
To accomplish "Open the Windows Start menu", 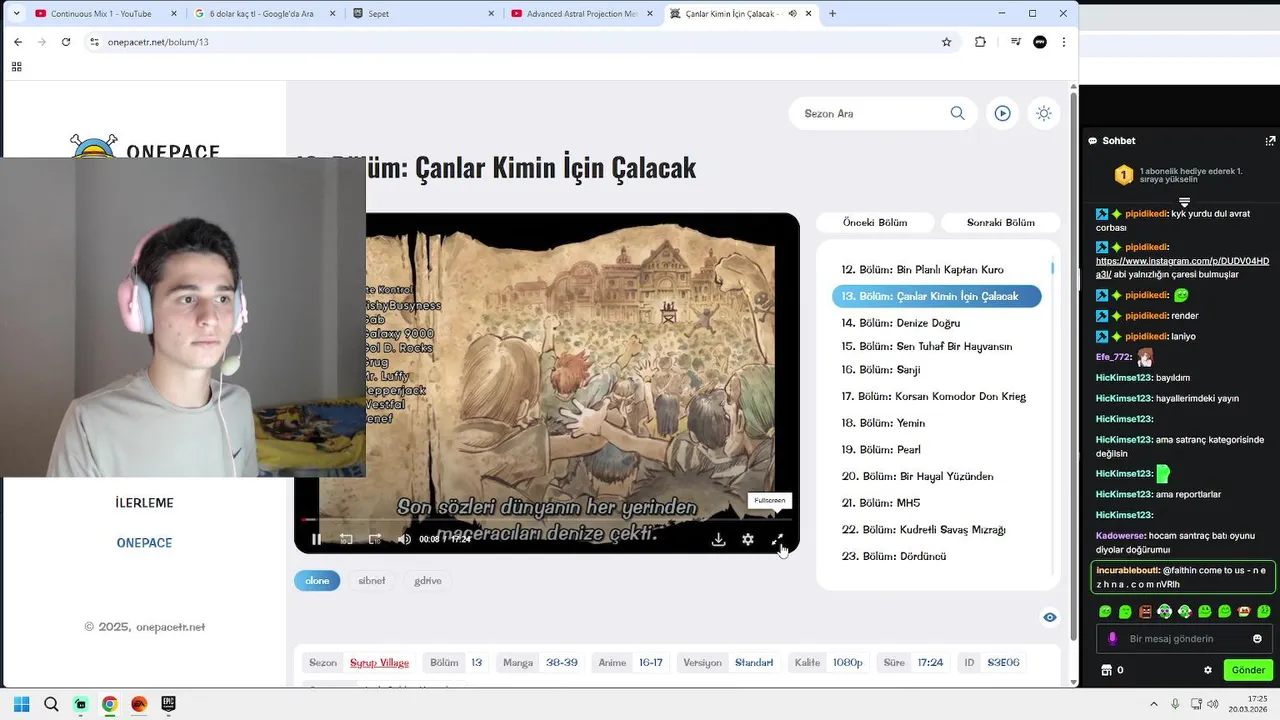I will tap(21, 704).
